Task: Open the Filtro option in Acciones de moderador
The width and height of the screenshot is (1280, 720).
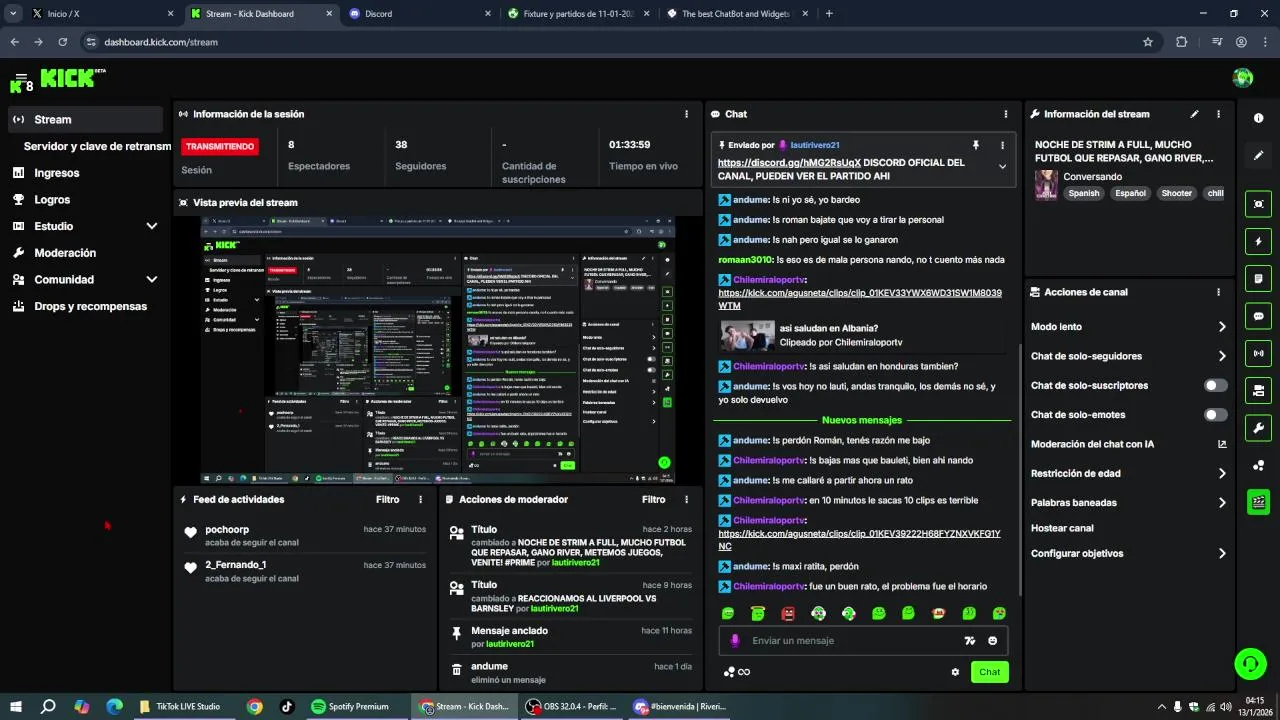Action: 654,499
